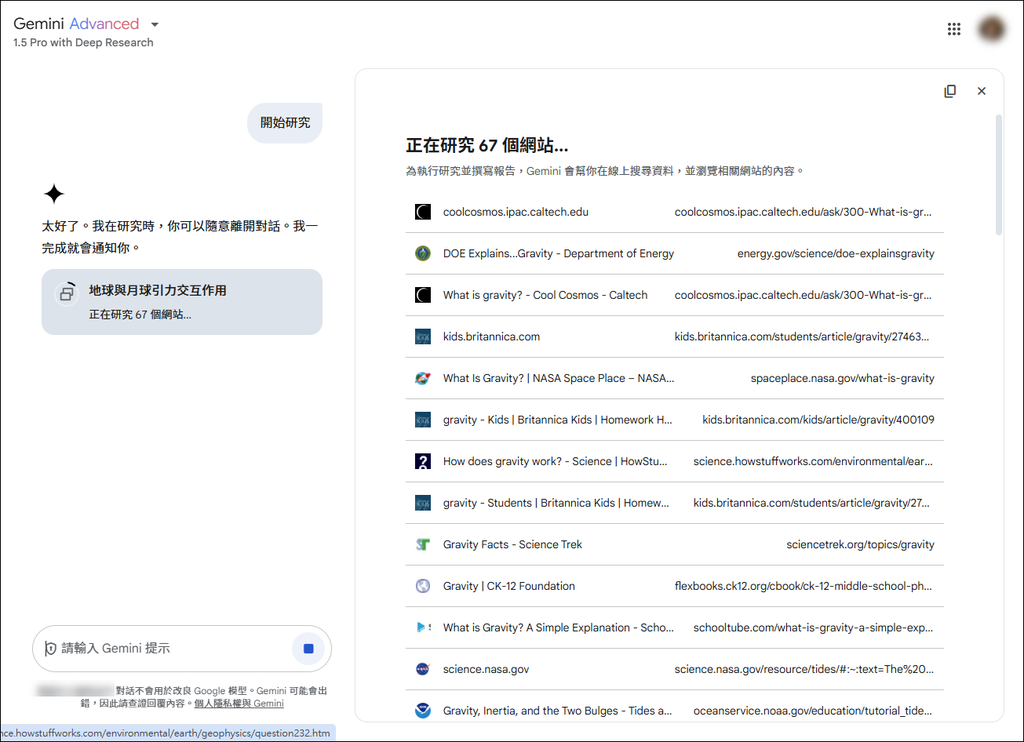The width and height of the screenshot is (1024, 742).
Task: Open What Is Gravity? NASA Space Place source
Action: [x=558, y=378]
